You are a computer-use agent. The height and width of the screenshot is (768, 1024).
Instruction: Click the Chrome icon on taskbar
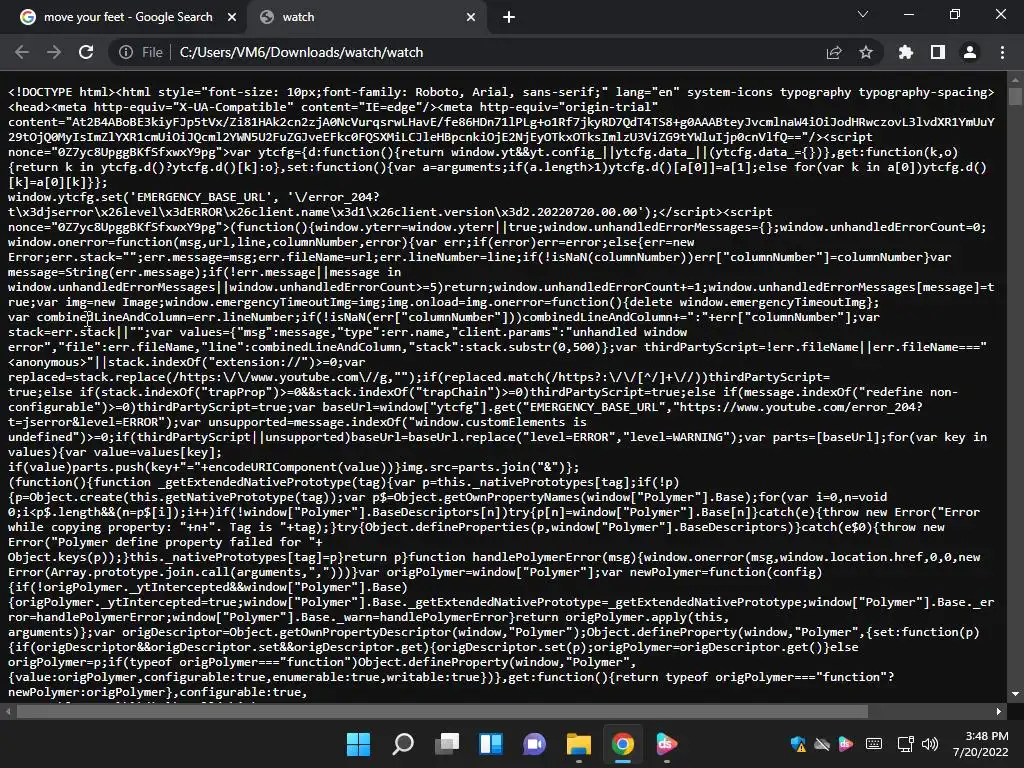point(622,744)
